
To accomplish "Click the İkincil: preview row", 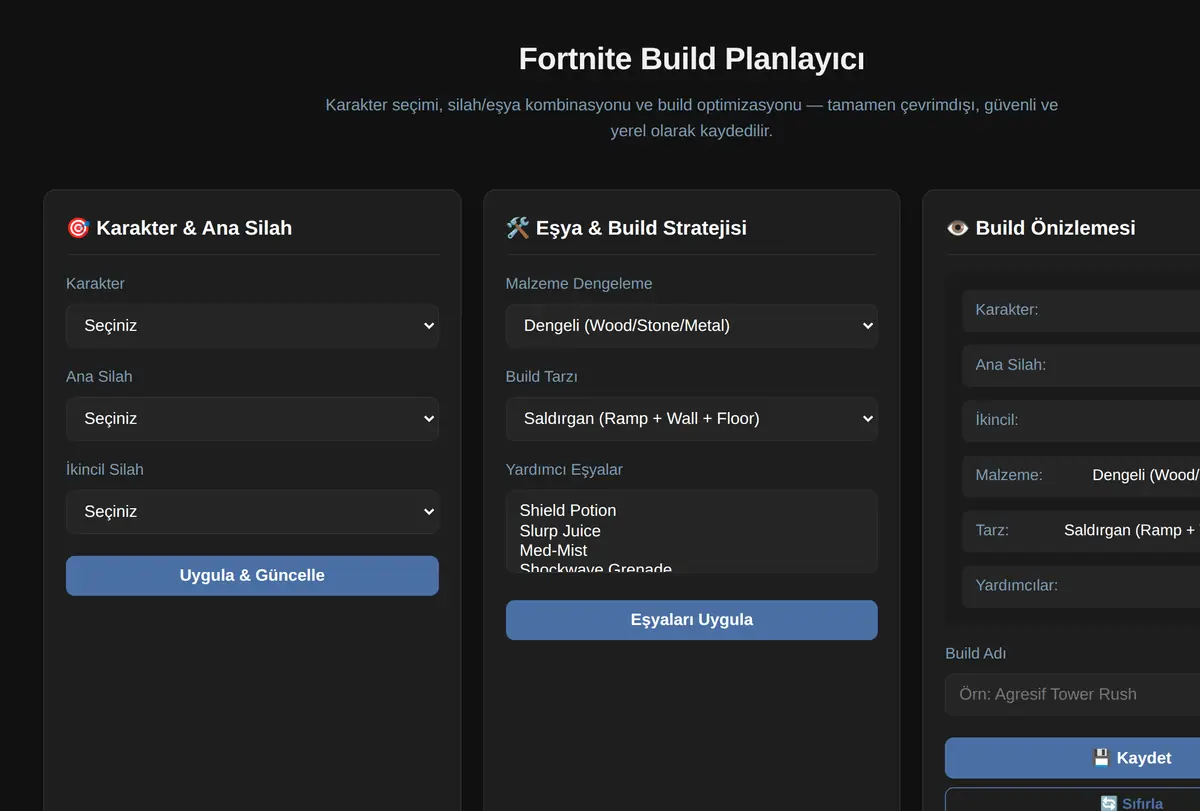I will (1081, 420).
